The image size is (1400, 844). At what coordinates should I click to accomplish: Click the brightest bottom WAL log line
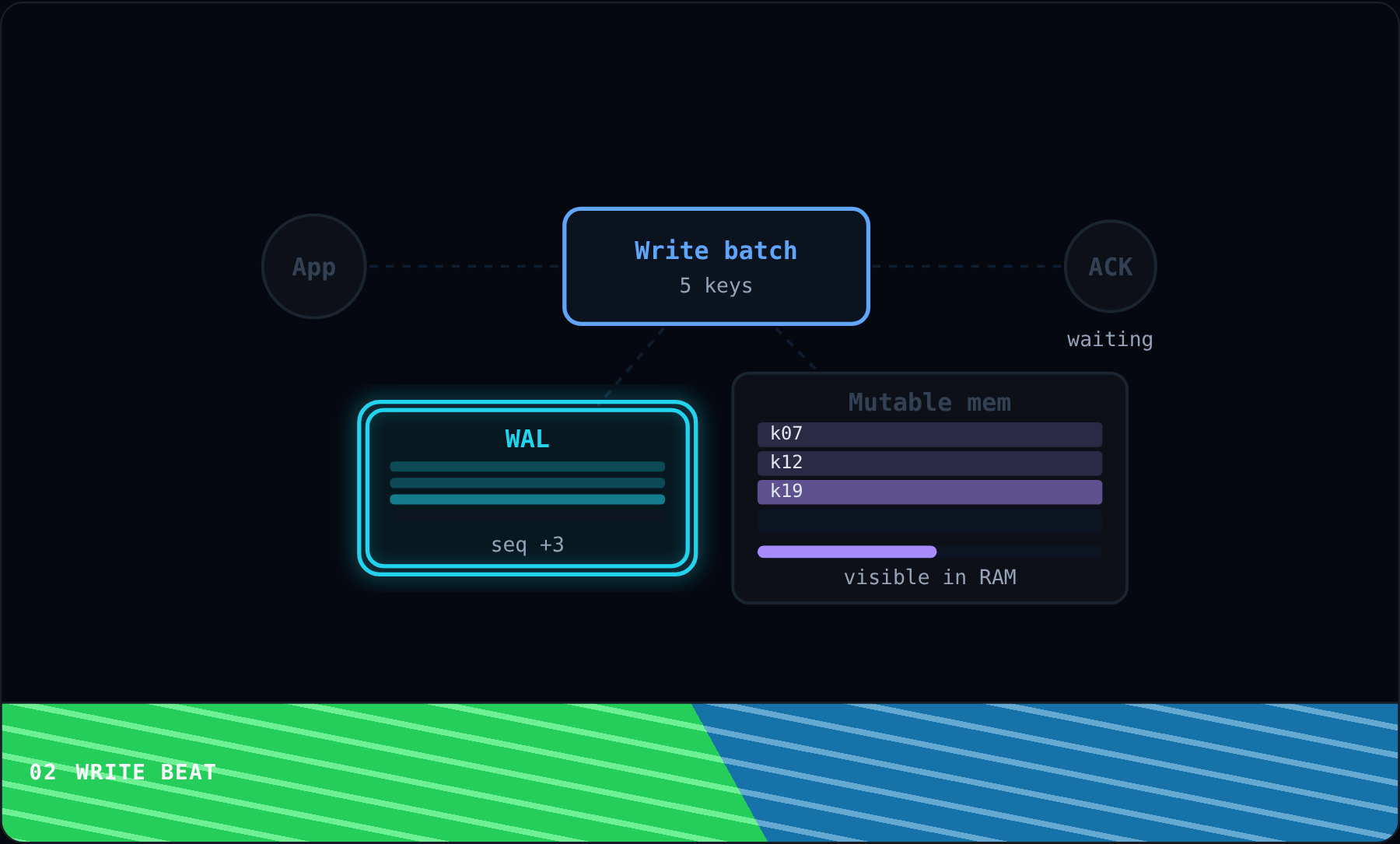527,499
